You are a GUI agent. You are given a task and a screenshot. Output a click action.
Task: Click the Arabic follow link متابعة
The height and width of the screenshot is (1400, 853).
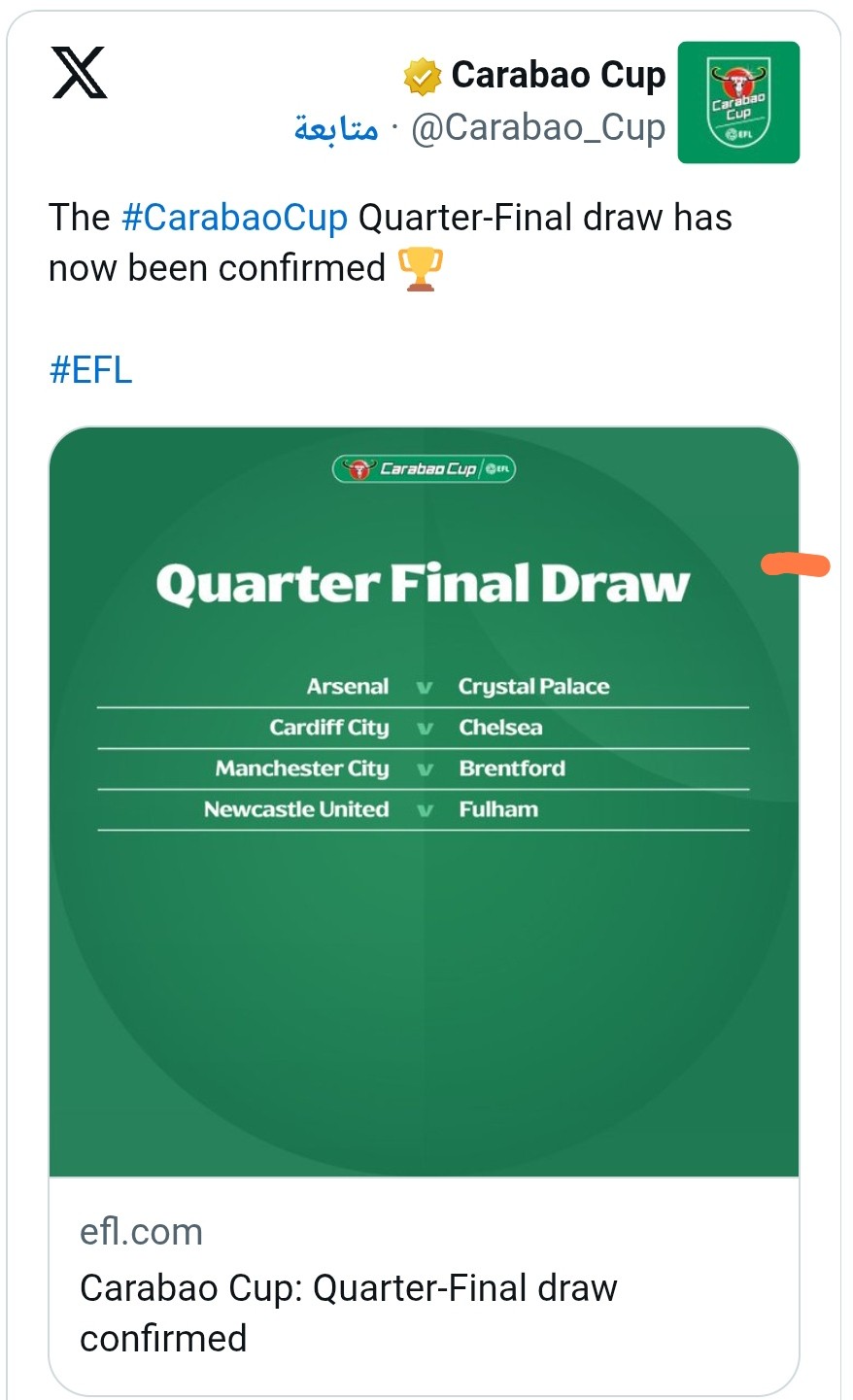[x=336, y=128]
